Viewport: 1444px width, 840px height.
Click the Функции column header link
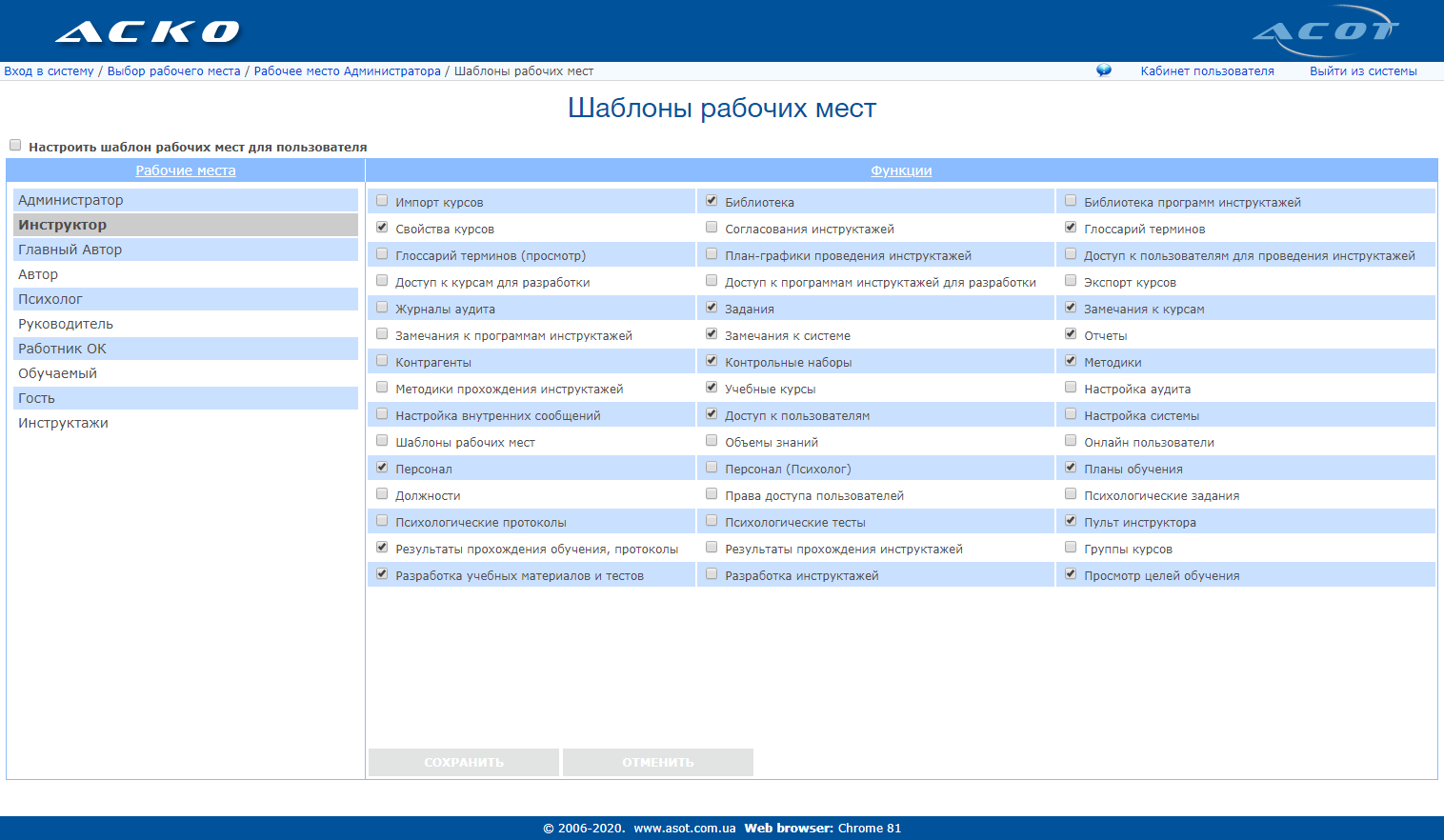click(901, 170)
